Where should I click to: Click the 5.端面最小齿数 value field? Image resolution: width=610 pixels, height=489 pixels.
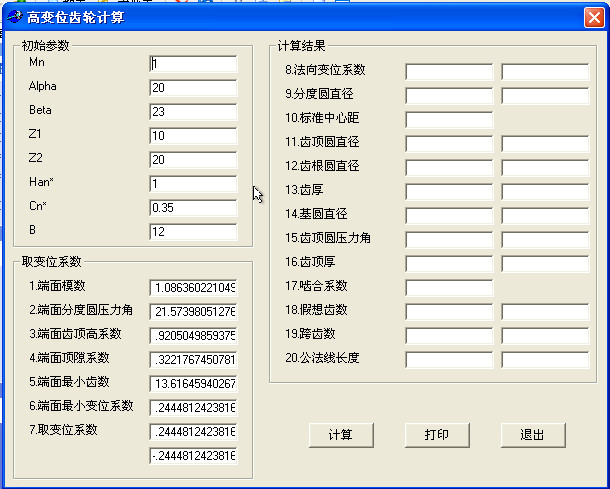pos(192,384)
